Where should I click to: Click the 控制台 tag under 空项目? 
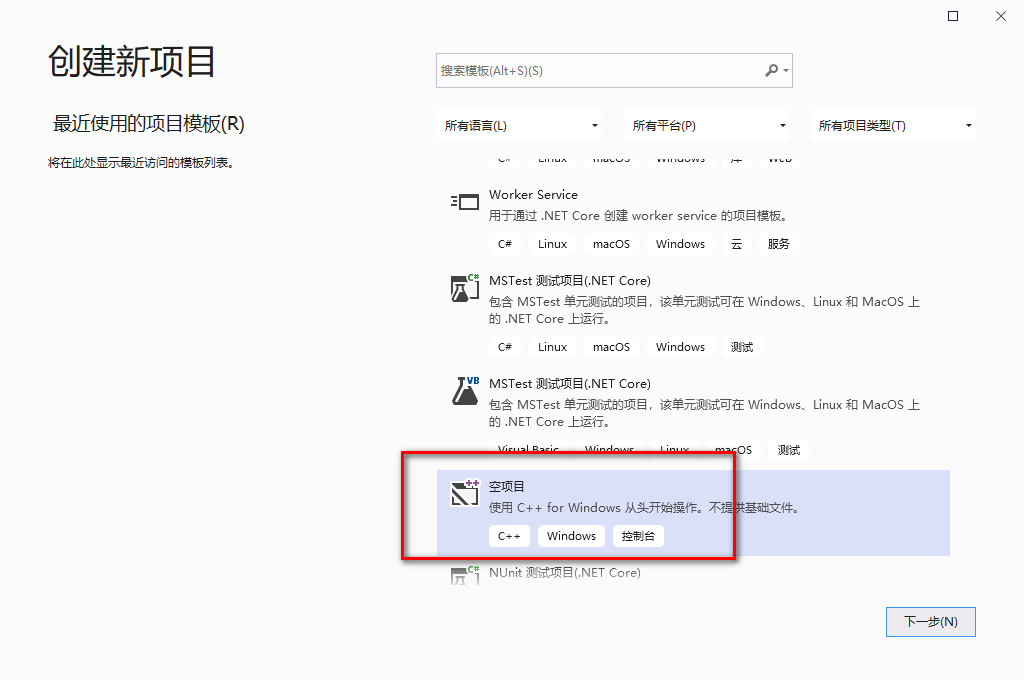[638, 535]
